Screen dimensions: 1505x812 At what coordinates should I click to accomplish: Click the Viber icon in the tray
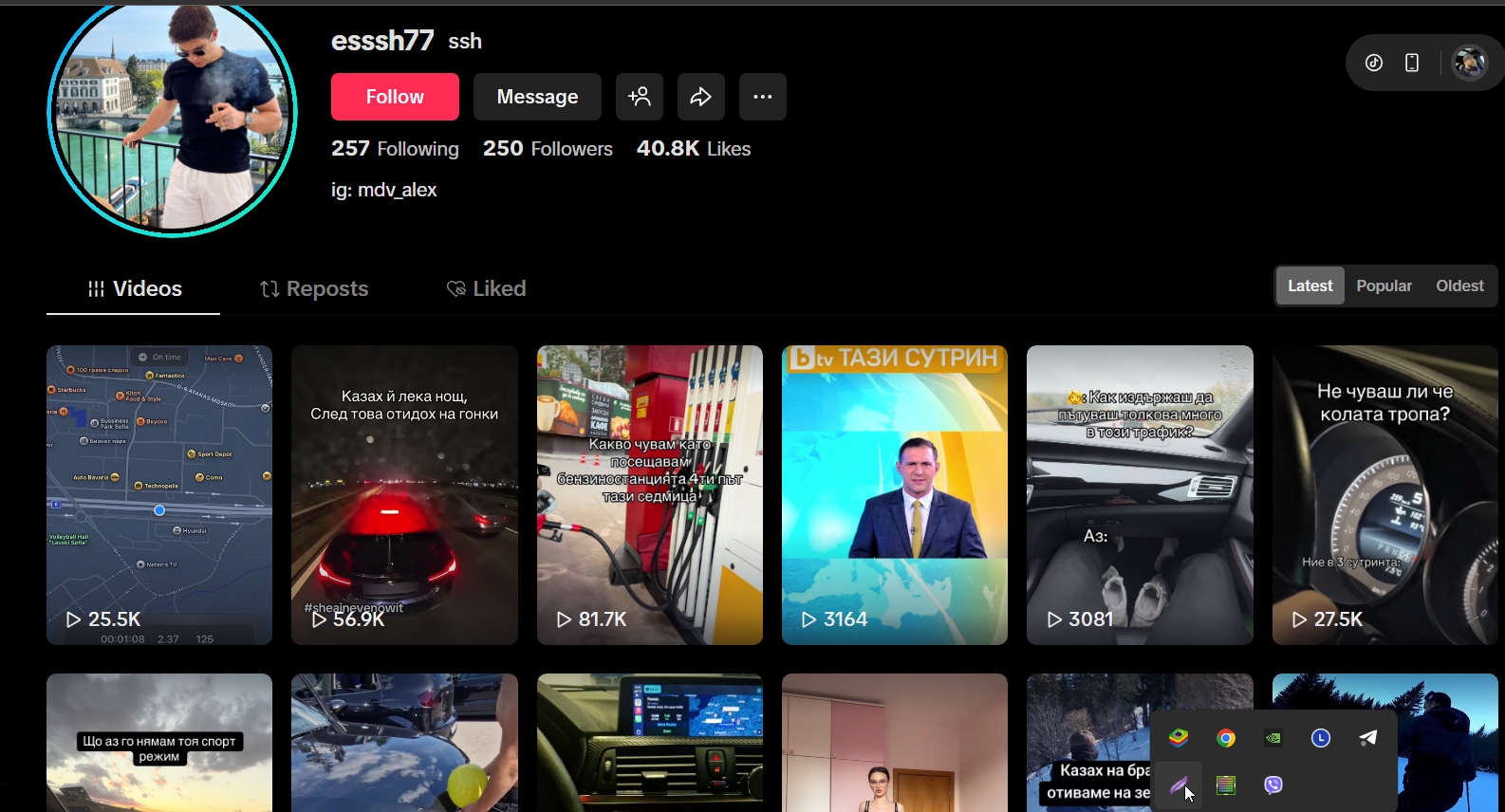[1273, 784]
